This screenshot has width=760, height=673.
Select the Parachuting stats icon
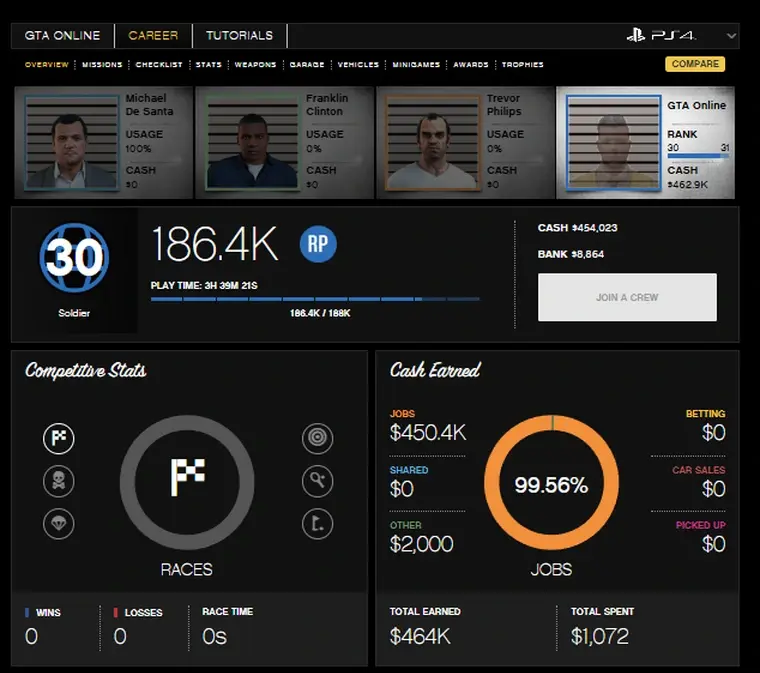tap(59, 523)
